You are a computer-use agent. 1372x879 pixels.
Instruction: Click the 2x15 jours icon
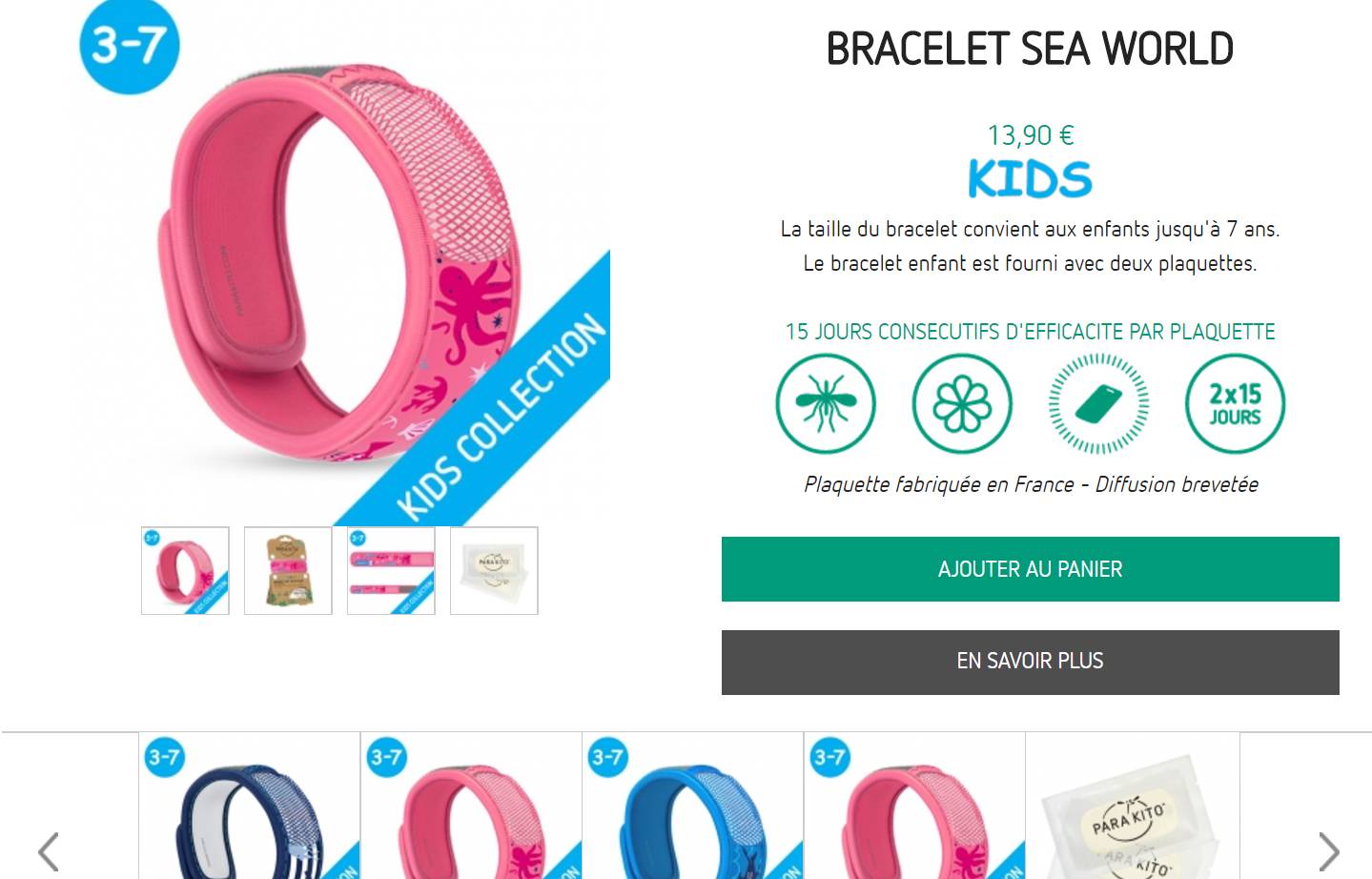click(1235, 403)
